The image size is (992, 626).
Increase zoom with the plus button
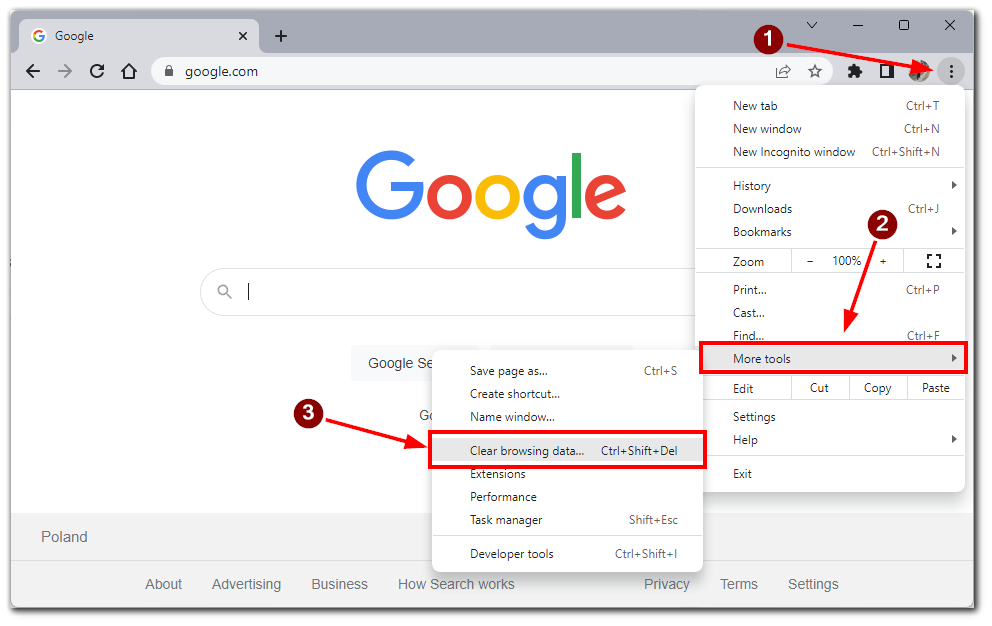point(883,261)
